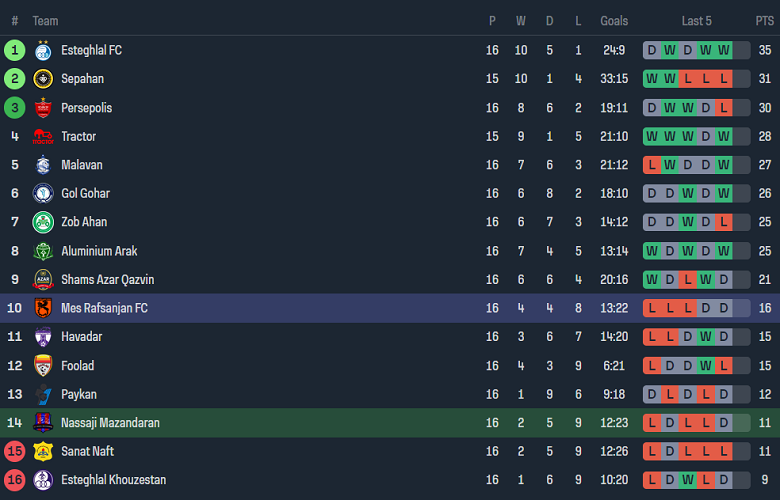Click the Foolad club logo
This screenshot has height=500, width=780.
click(43, 365)
